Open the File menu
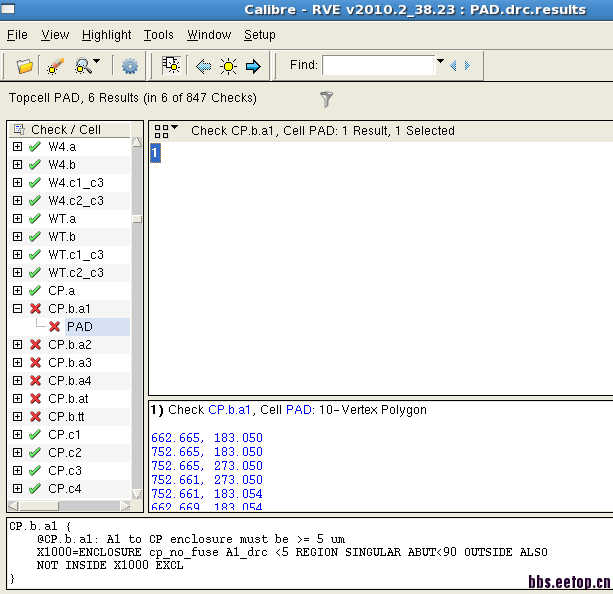 17,35
